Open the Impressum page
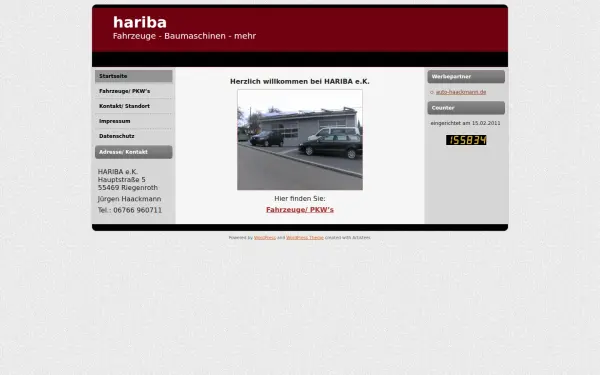Viewport: 600px width, 375px height. click(x=134, y=121)
